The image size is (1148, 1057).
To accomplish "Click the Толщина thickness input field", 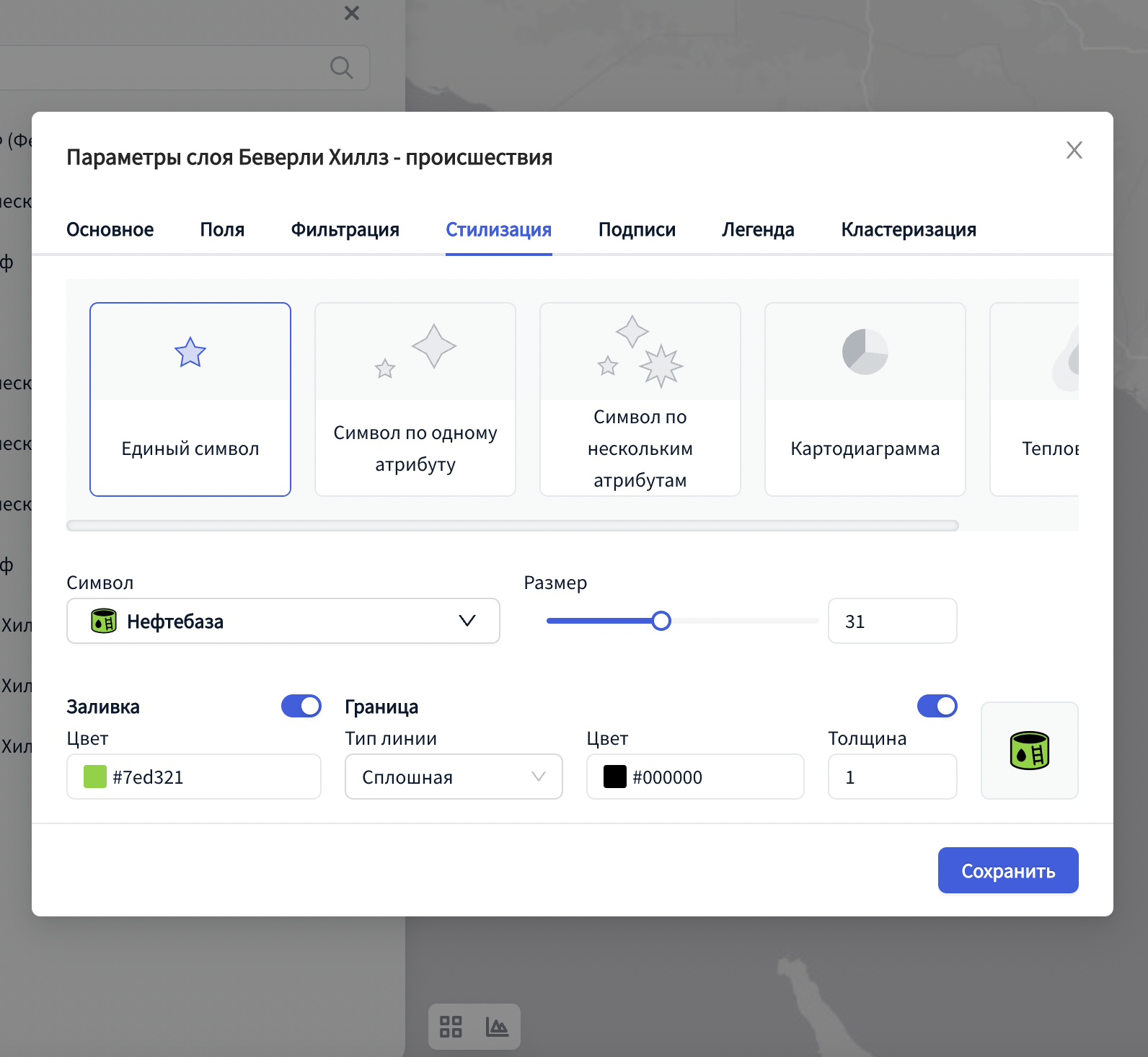I will point(892,777).
